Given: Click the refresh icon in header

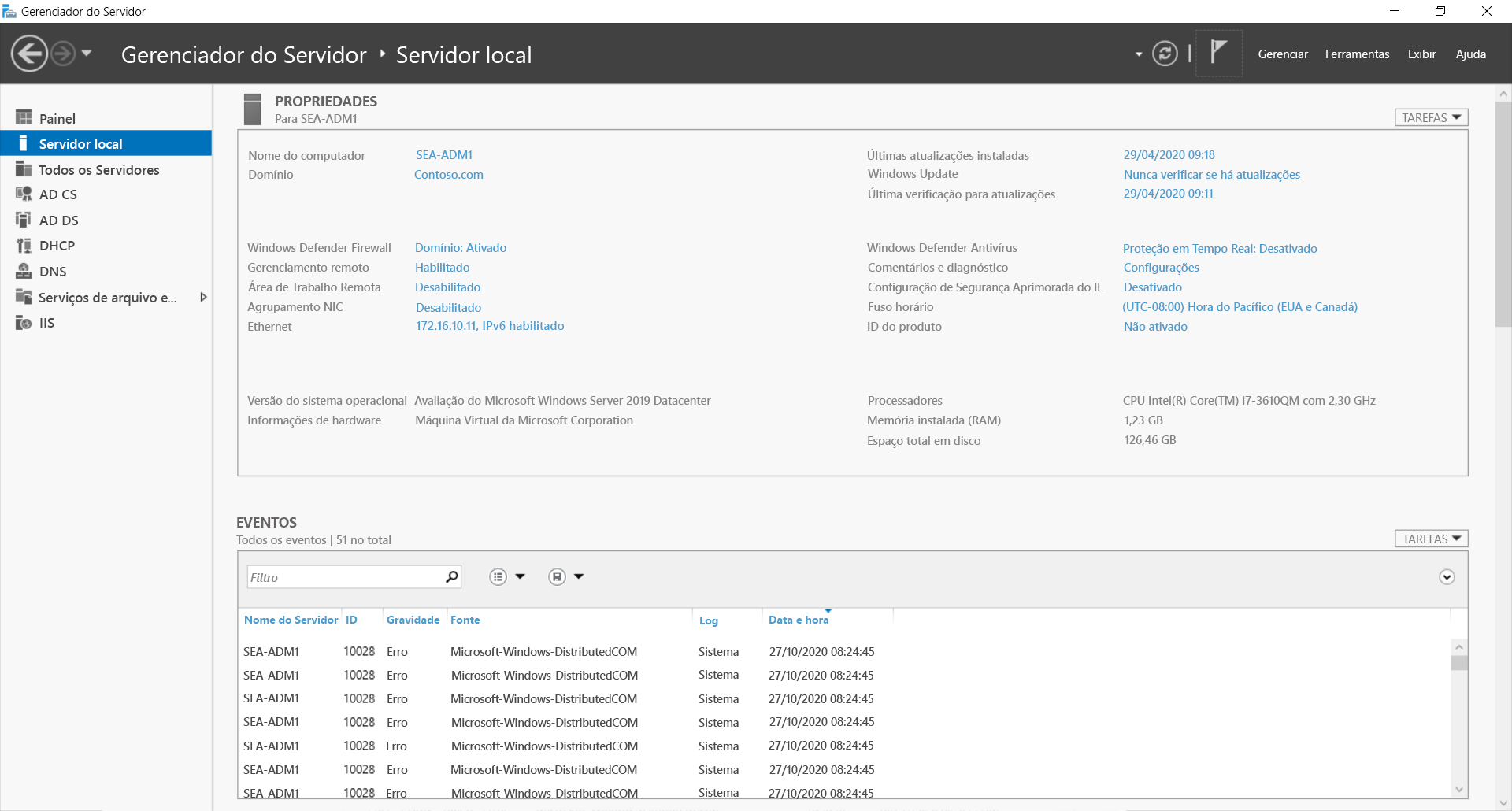Looking at the screenshot, I should point(1165,54).
